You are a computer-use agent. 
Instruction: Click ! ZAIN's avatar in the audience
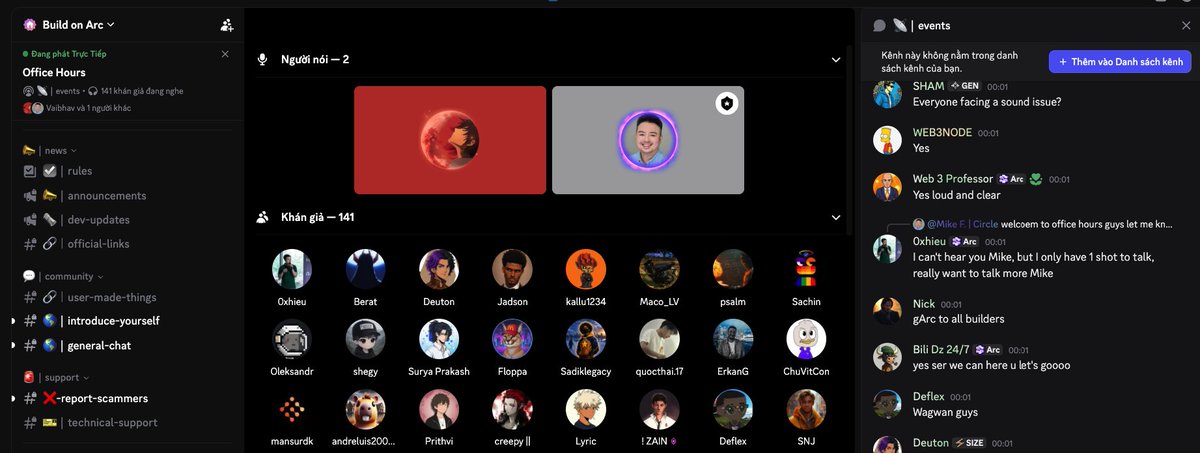tap(659, 409)
